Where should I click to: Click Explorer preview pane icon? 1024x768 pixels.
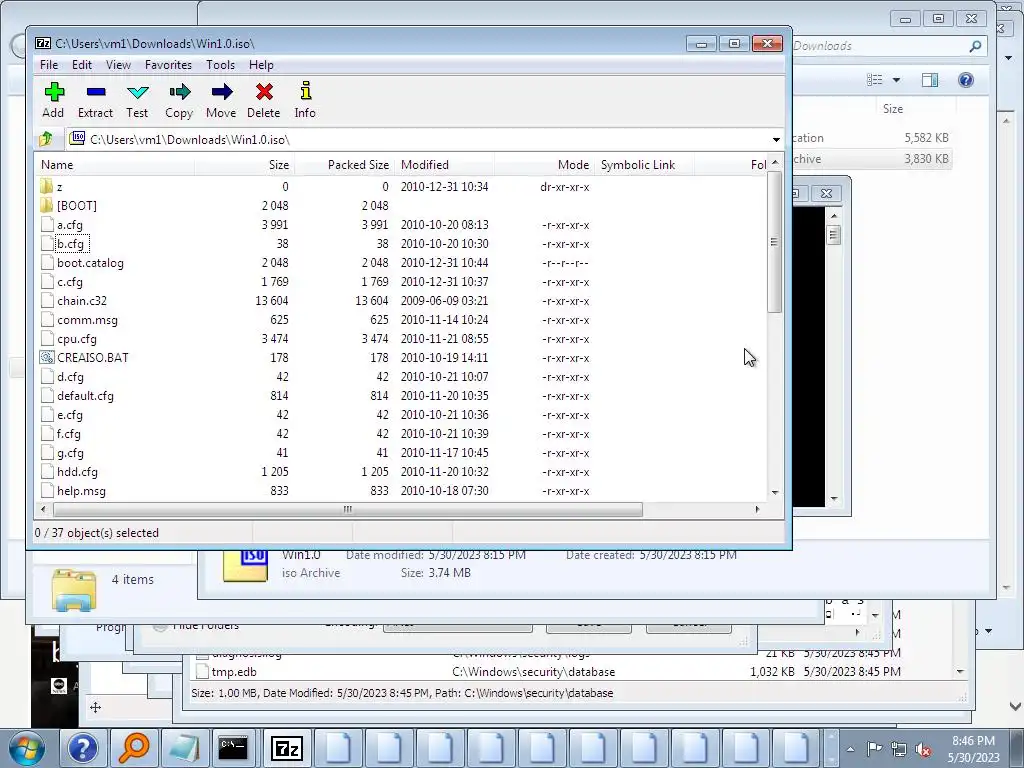(930, 80)
